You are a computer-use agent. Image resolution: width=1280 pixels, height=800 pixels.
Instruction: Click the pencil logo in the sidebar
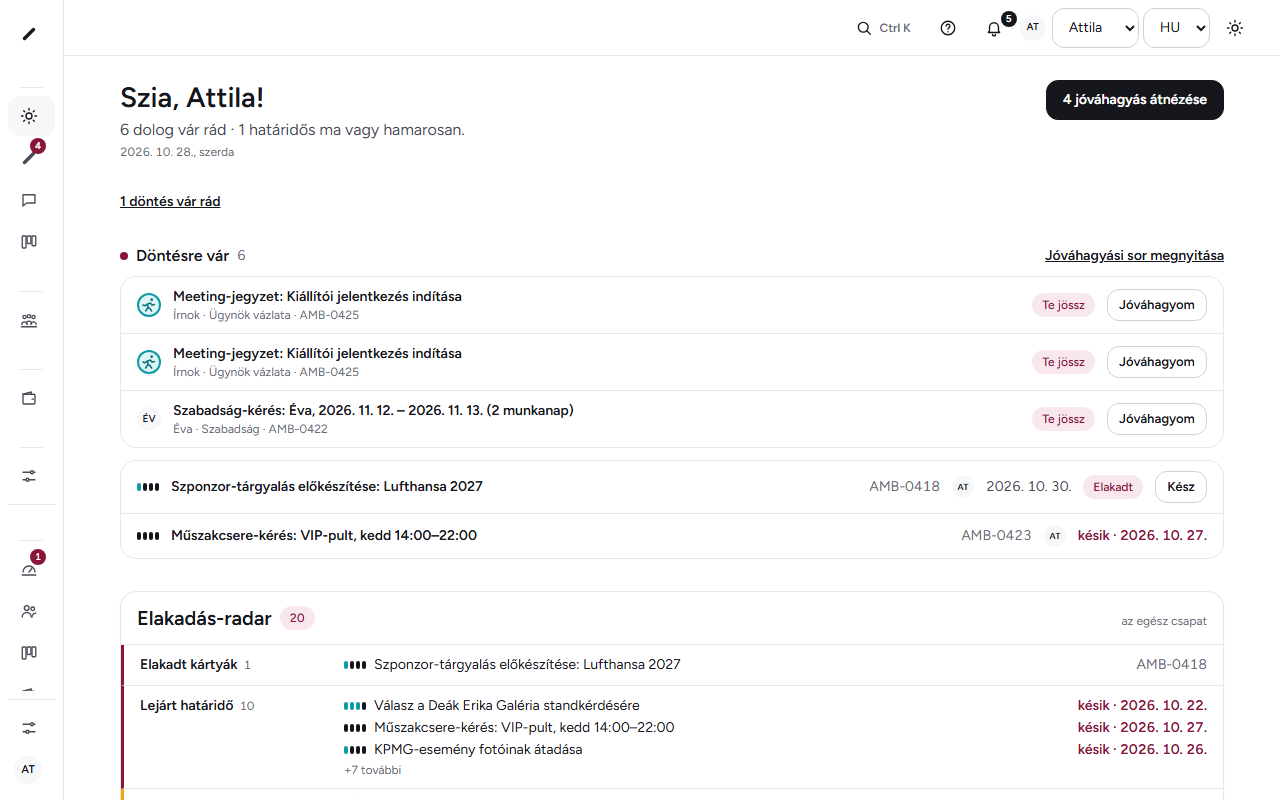click(x=29, y=34)
